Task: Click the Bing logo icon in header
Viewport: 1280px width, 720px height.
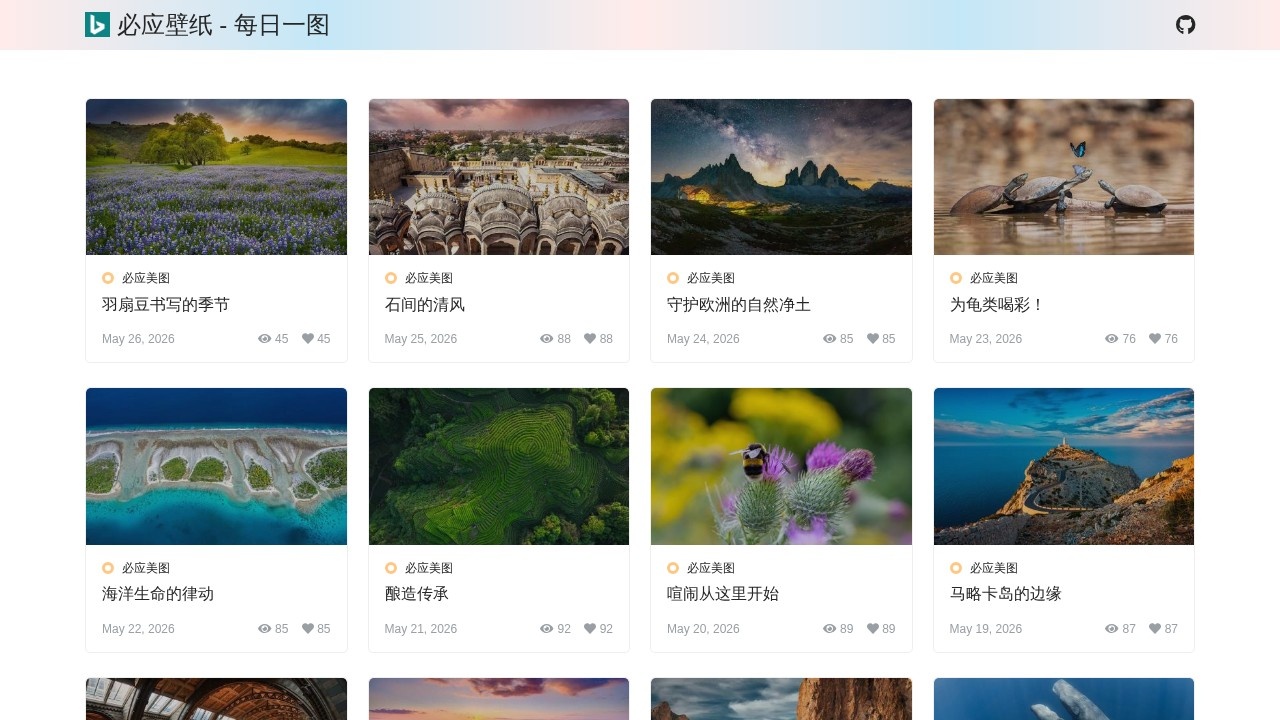Action: click(x=97, y=25)
